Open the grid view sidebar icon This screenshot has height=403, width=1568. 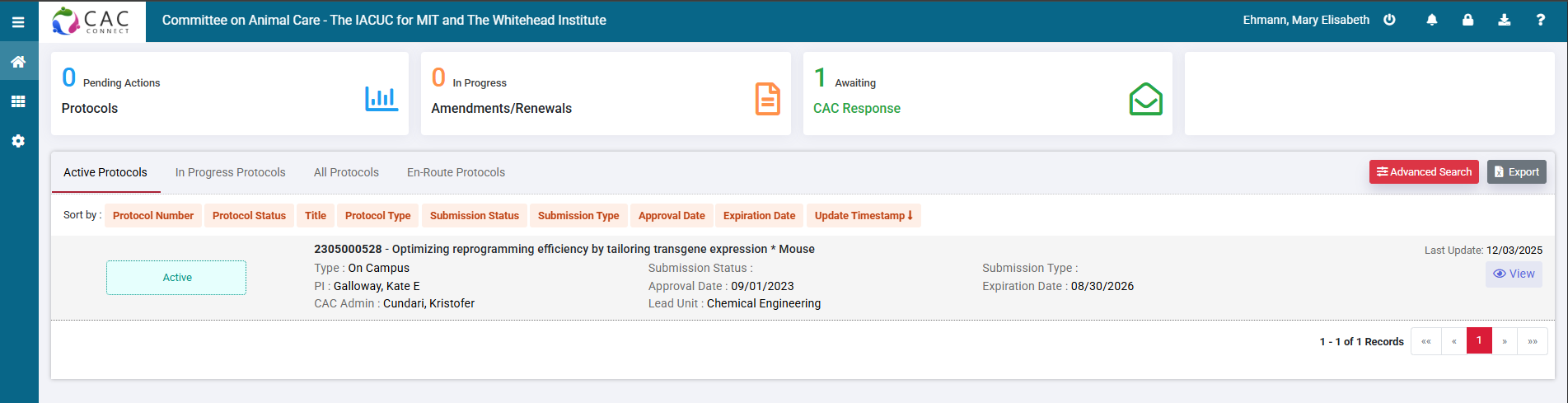click(18, 101)
